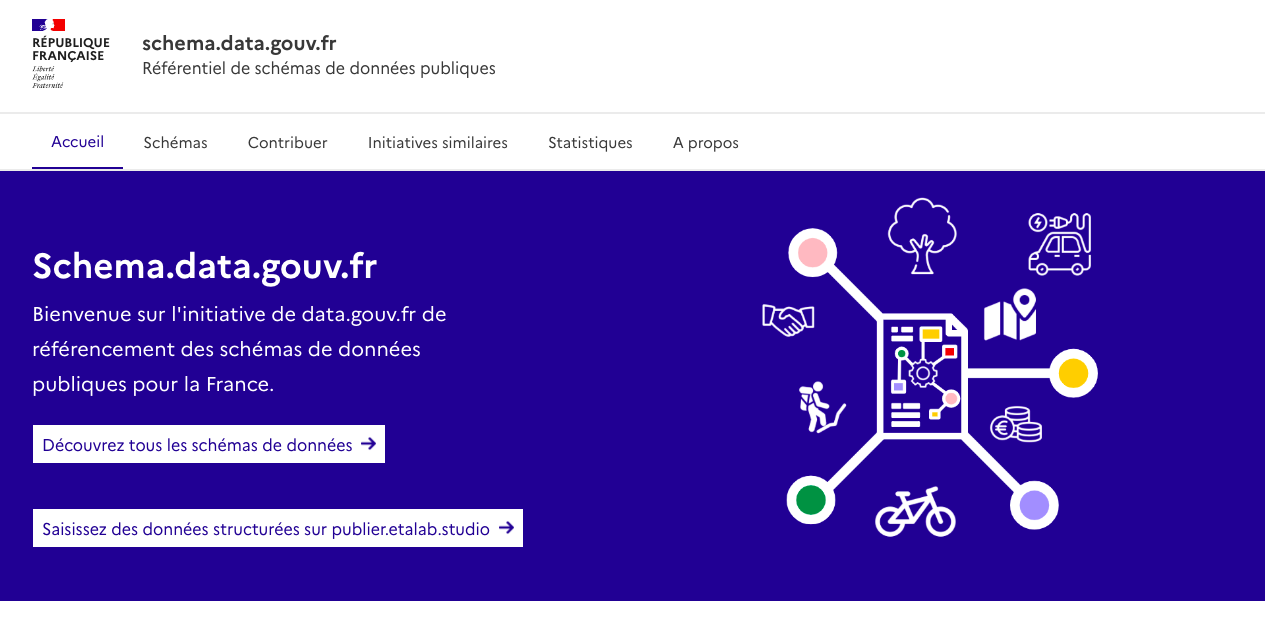
Task: Click the yellow circle node
Action: point(1072,373)
